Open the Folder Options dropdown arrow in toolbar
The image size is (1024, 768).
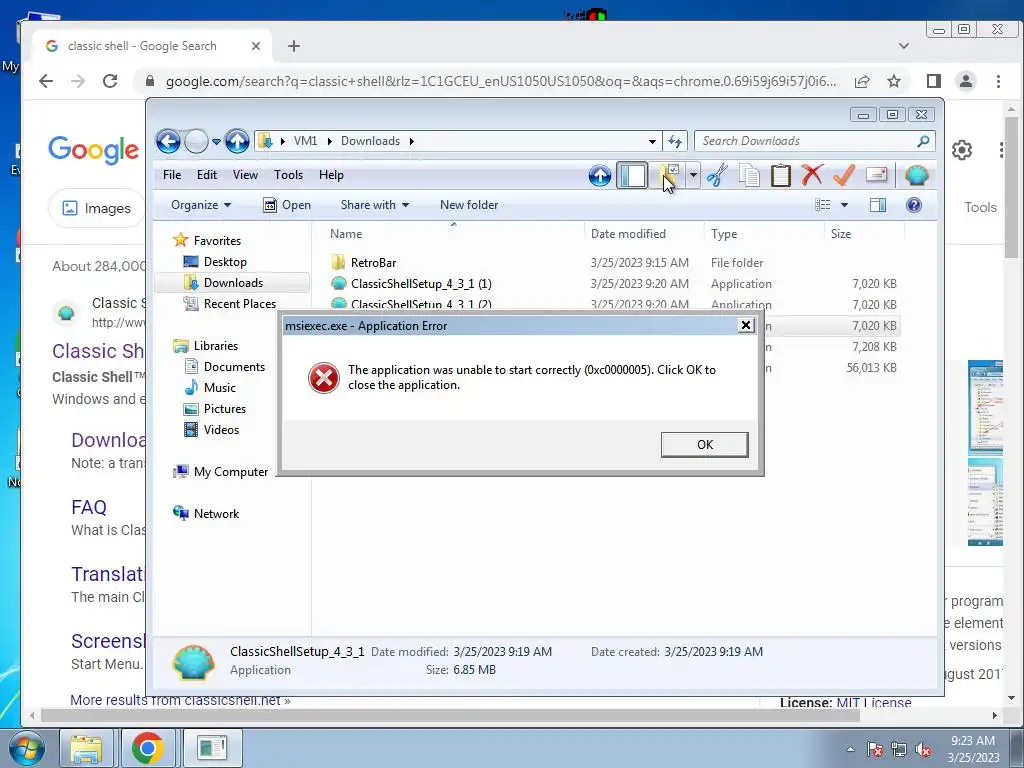693,175
